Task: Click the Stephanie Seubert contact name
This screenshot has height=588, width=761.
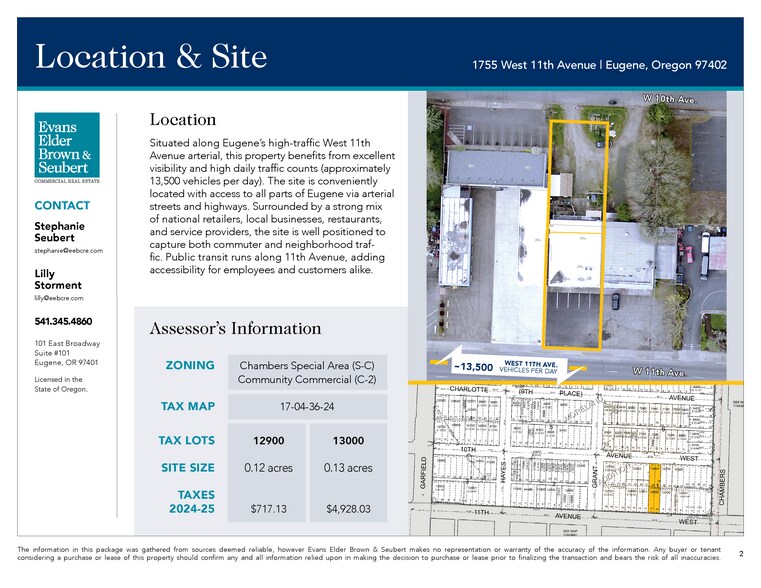Action: click(x=59, y=232)
